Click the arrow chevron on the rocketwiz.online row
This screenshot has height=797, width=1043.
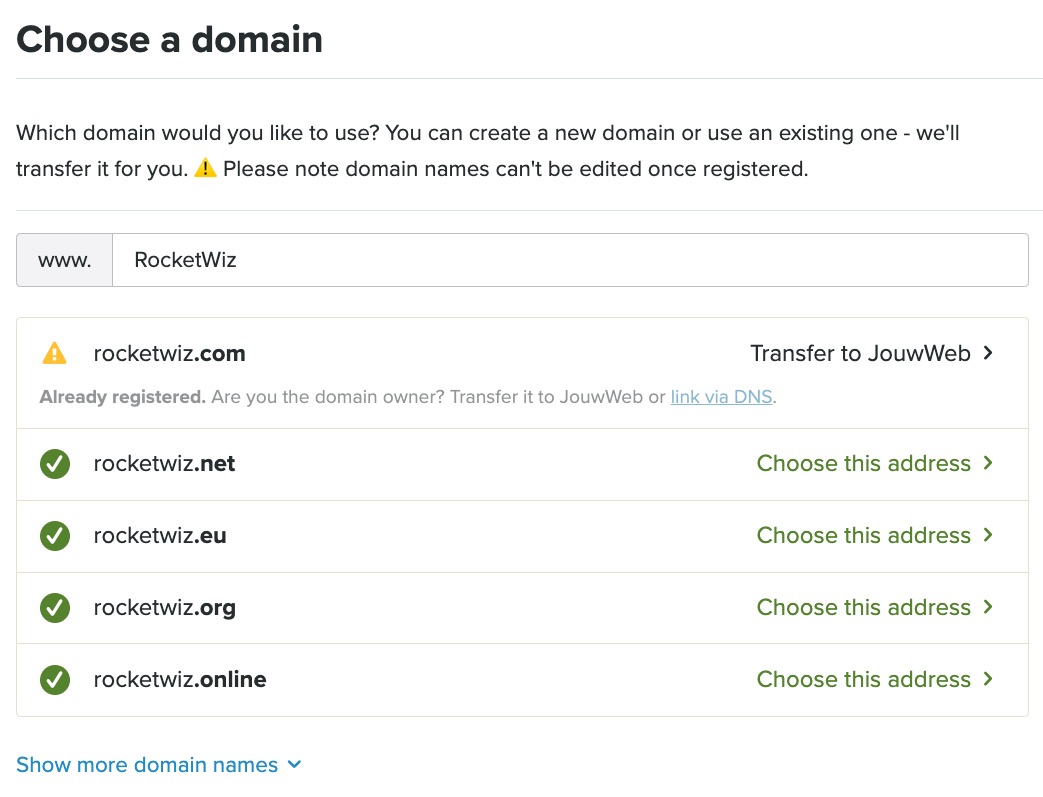coord(988,679)
